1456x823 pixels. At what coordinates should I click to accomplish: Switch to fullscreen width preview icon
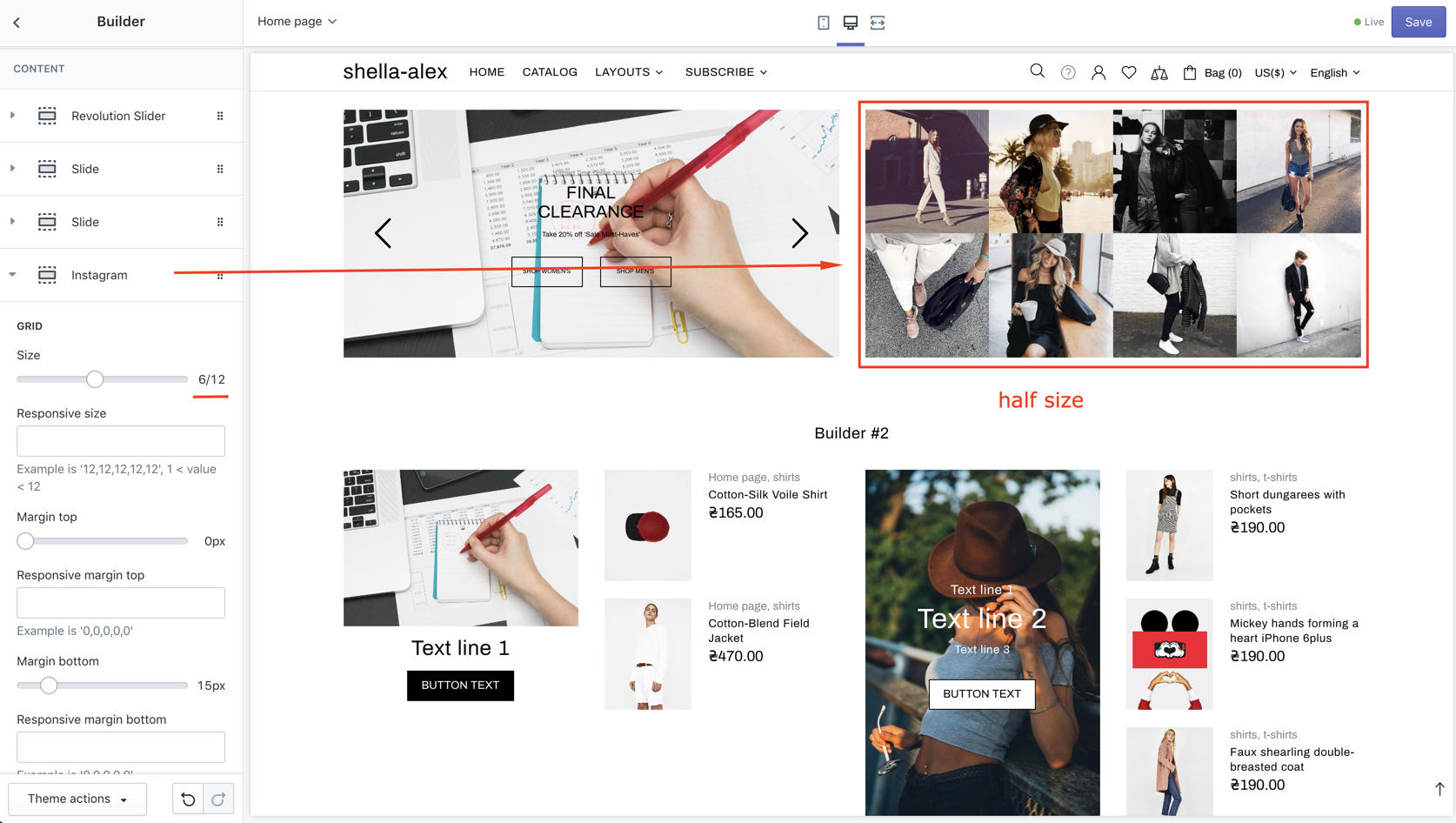(877, 23)
